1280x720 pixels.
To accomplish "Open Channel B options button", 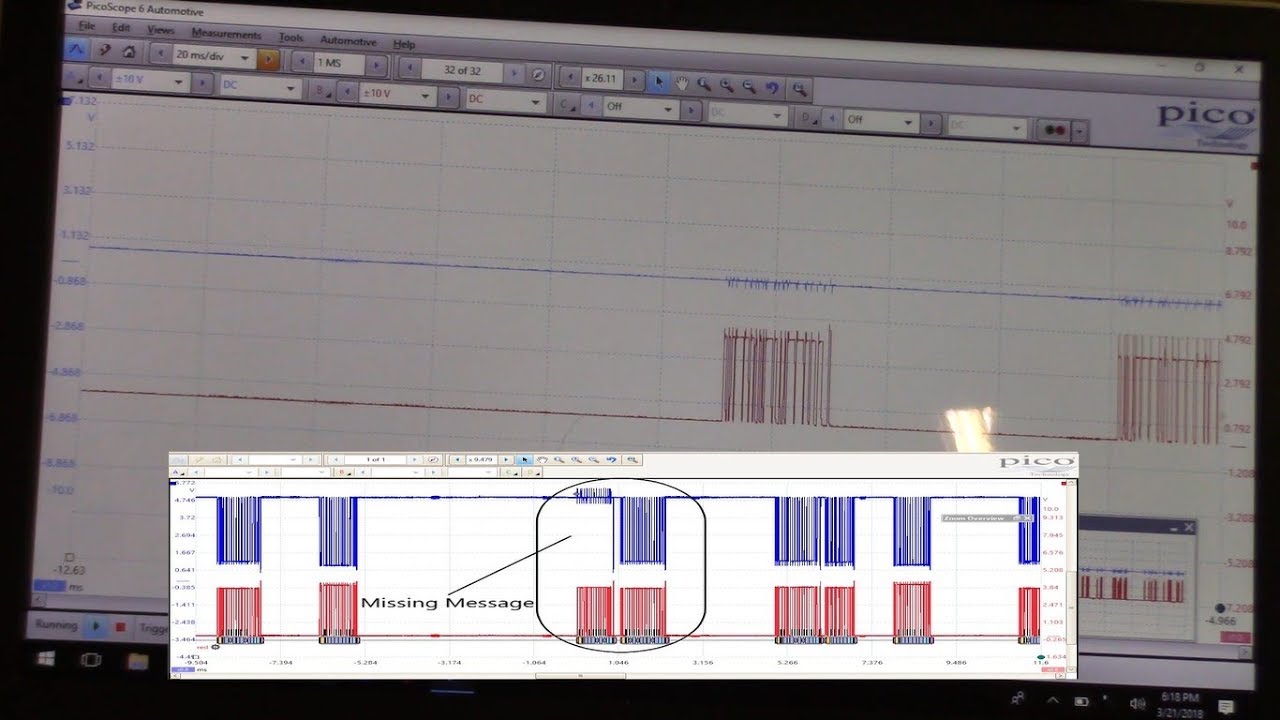I will (x=320, y=90).
